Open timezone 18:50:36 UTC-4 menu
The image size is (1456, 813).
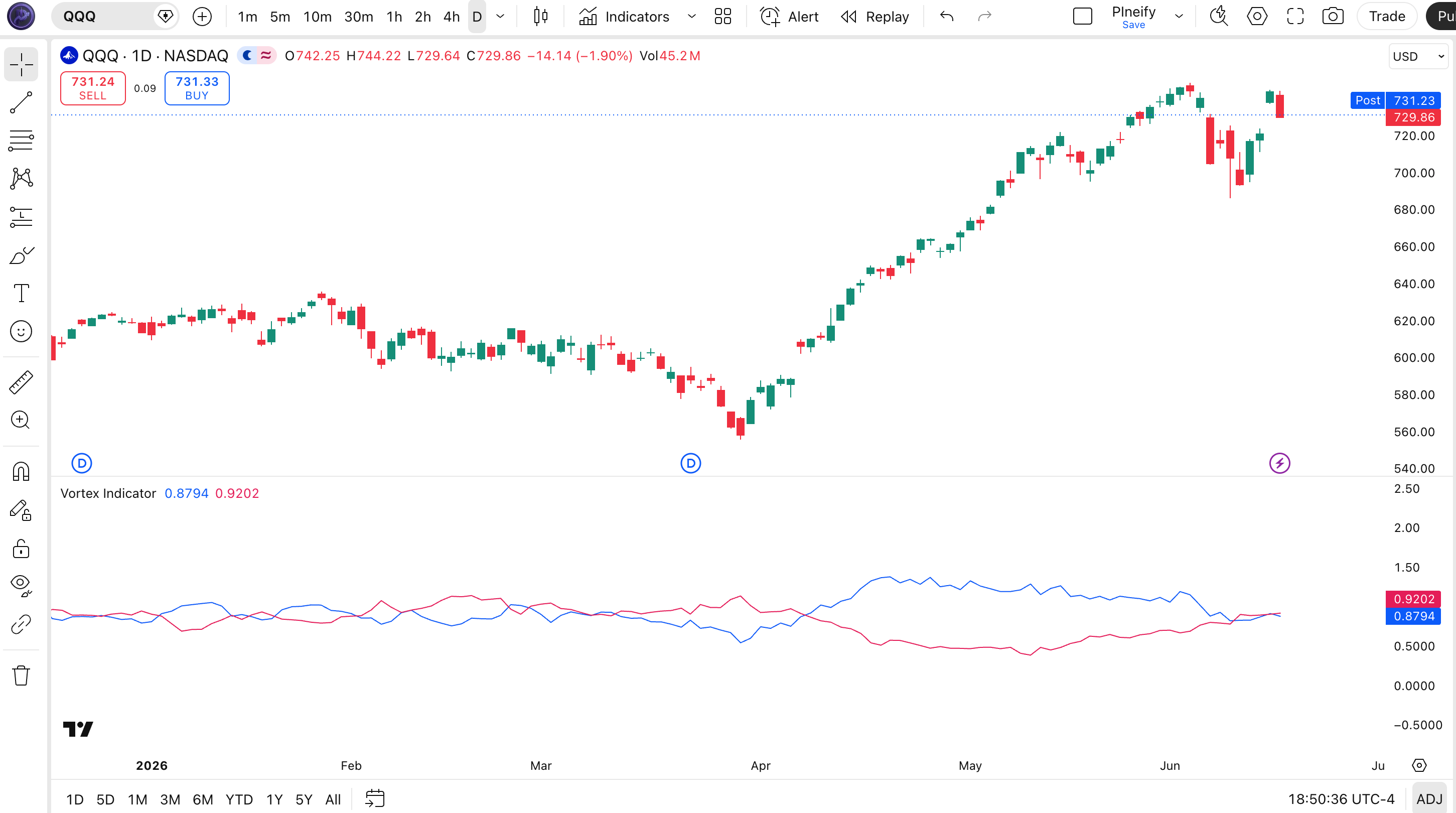(x=1341, y=799)
